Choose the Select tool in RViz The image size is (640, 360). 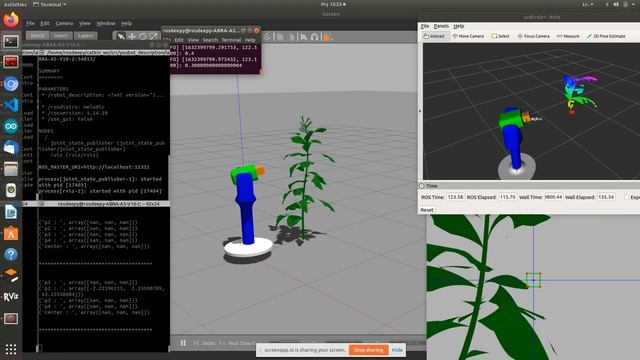point(500,36)
